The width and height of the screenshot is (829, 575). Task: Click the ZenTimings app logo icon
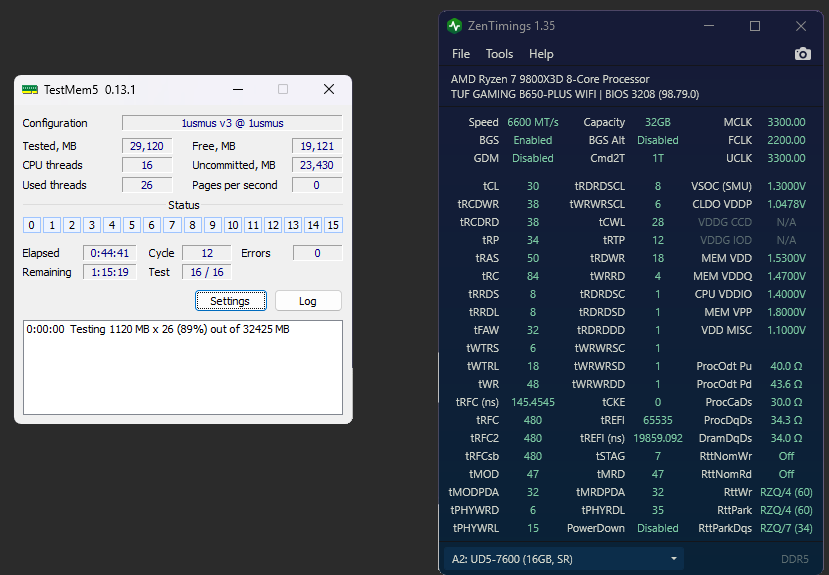(x=454, y=26)
